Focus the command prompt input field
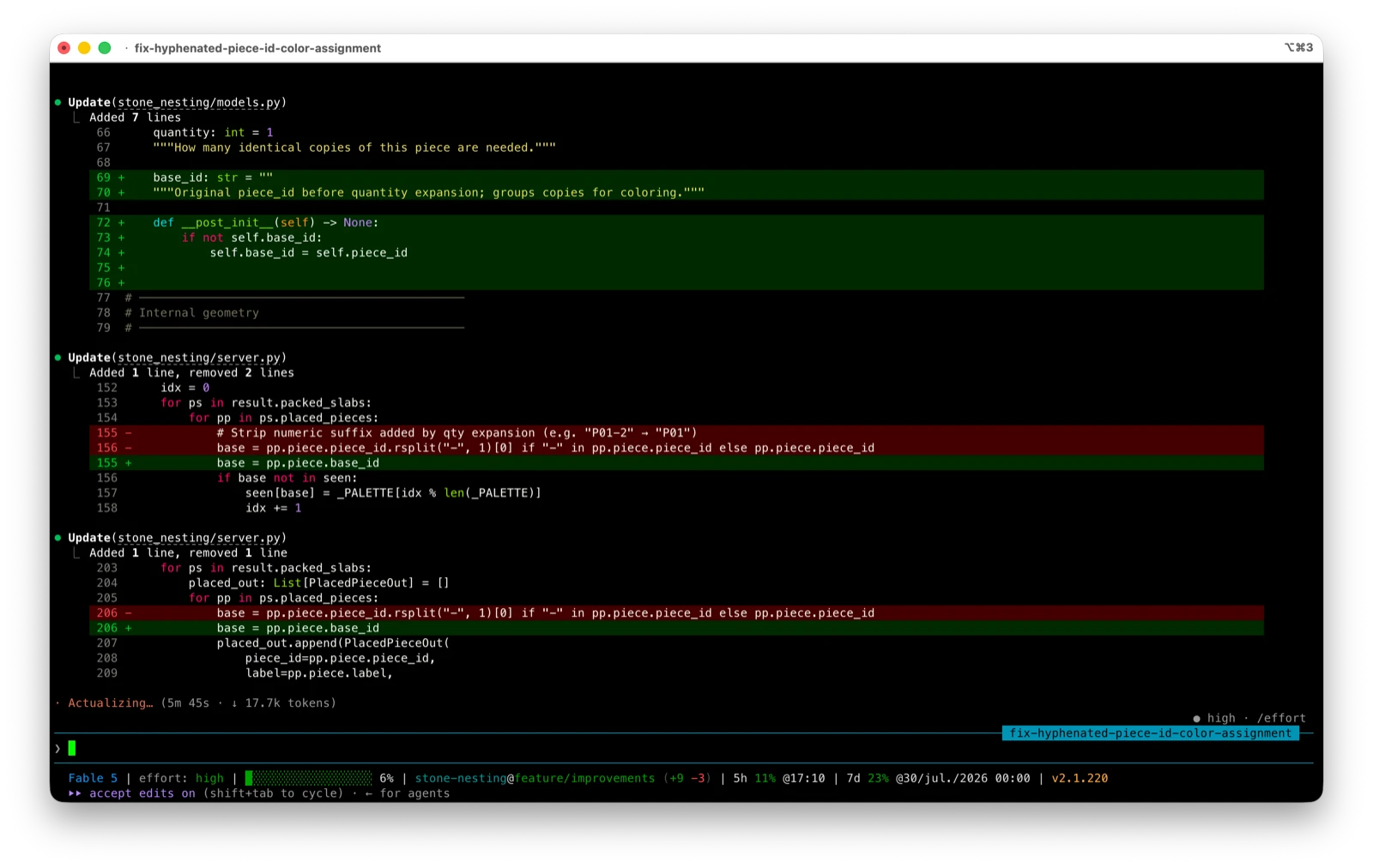Image resolution: width=1373 pixels, height=868 pixels. point(682,749)
